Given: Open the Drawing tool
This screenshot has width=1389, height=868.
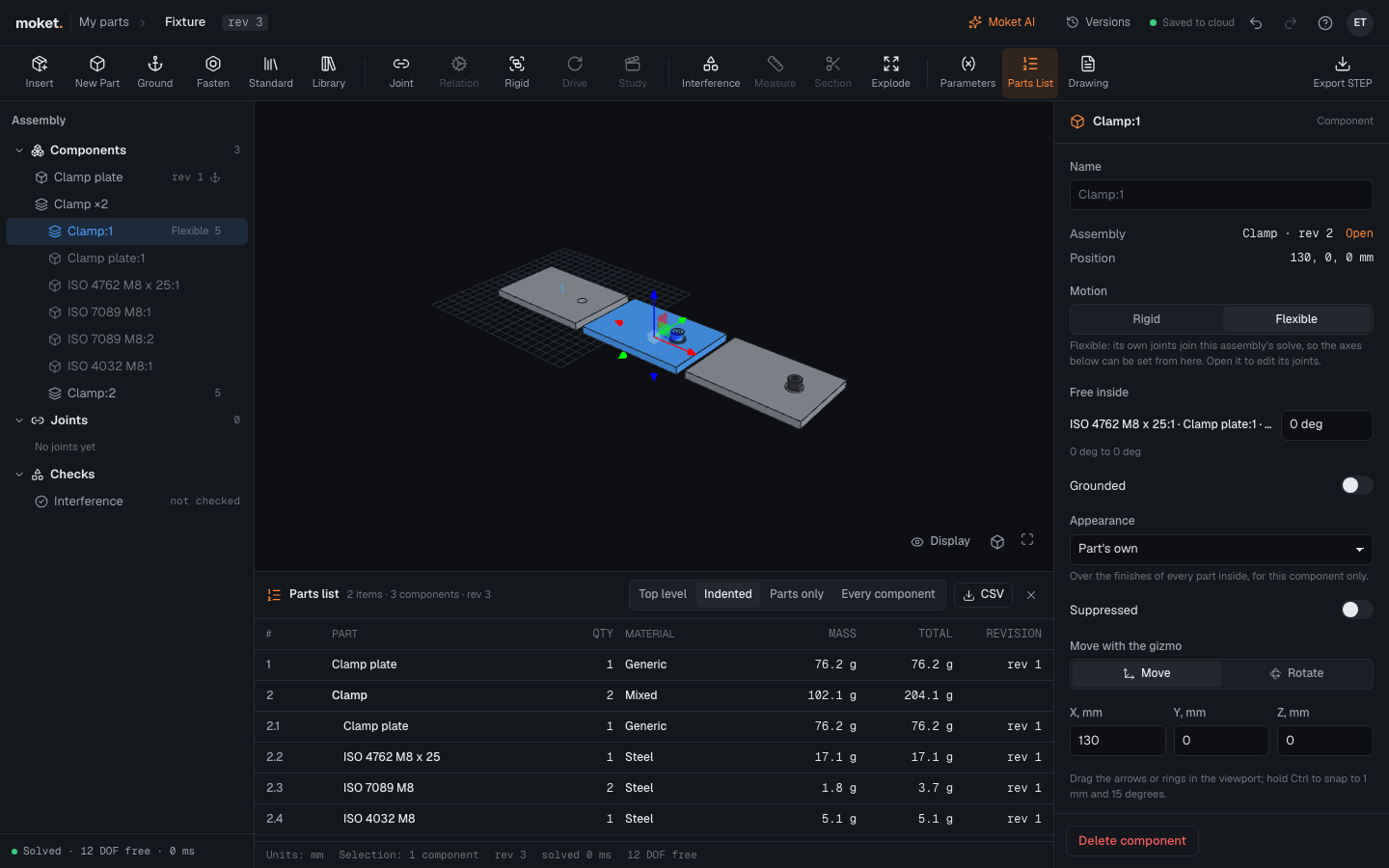Looking at the screenshot, I should click(x=1088, y=72).
